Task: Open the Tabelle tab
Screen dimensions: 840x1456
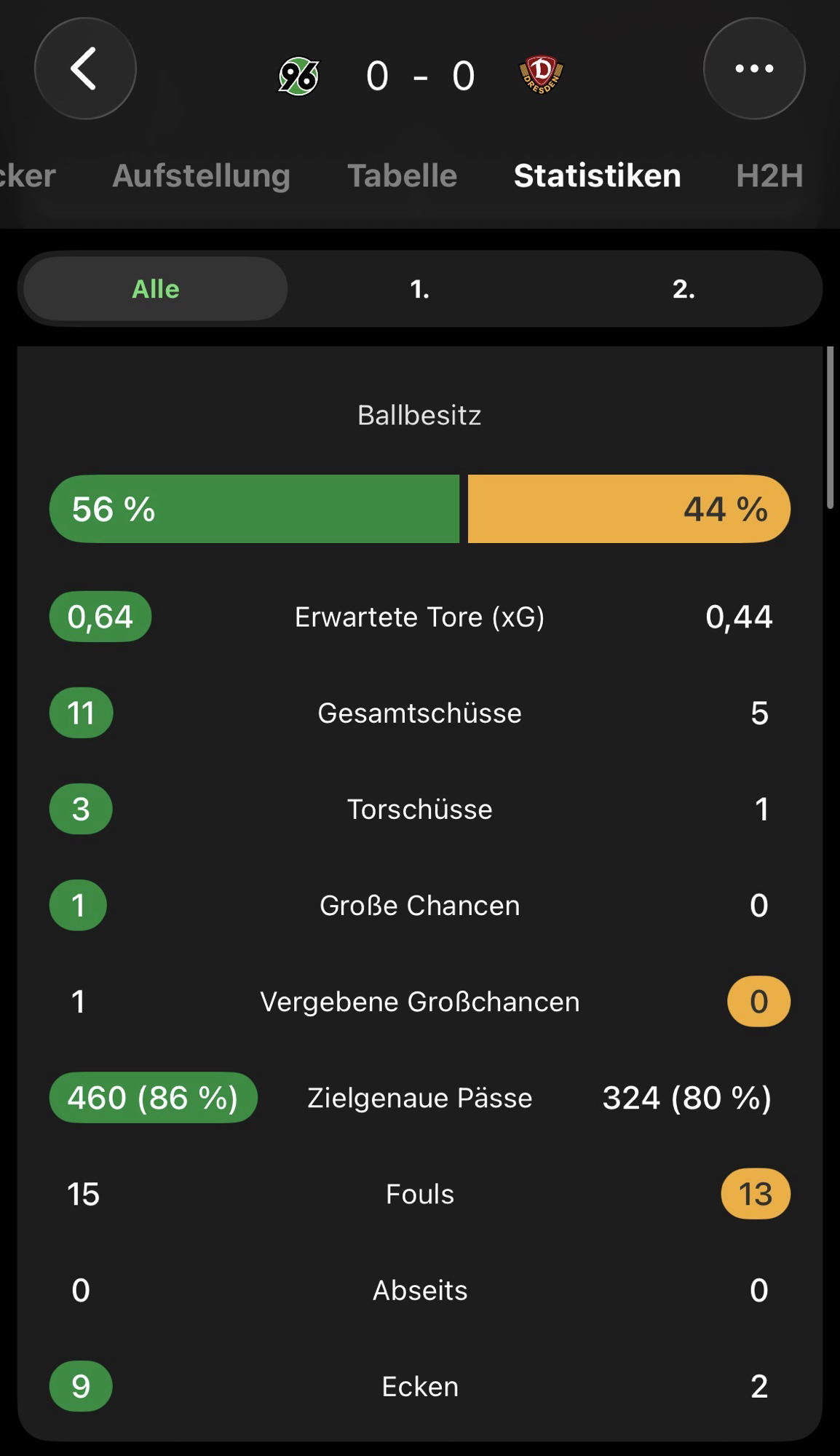Action: point(402,175)
